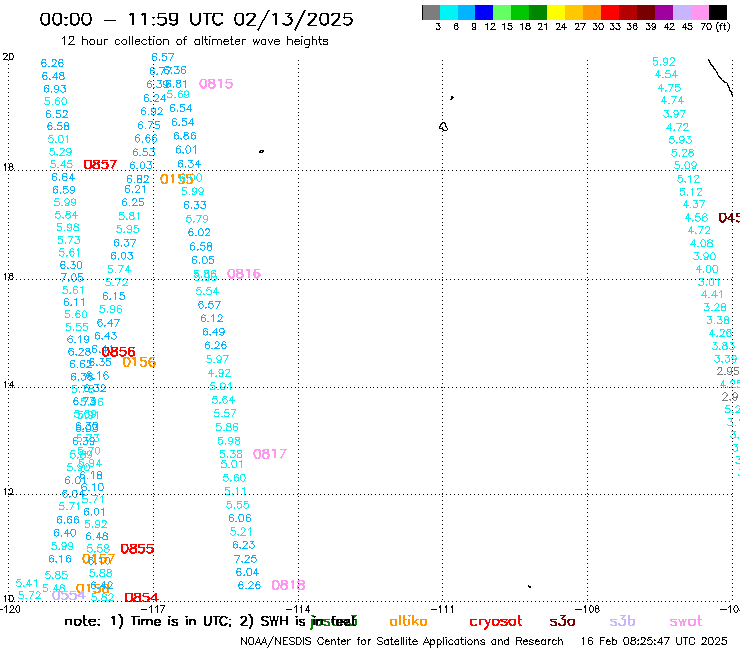Click the black swatch ending the color scale
The image size is (740, 650).
717,12
